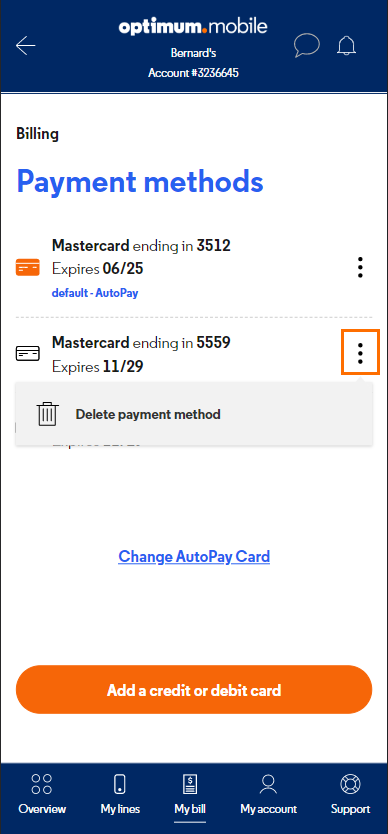Collapse options menu for Mastercard ending 5559
388x834 pixels.
(x=360, y=353)
